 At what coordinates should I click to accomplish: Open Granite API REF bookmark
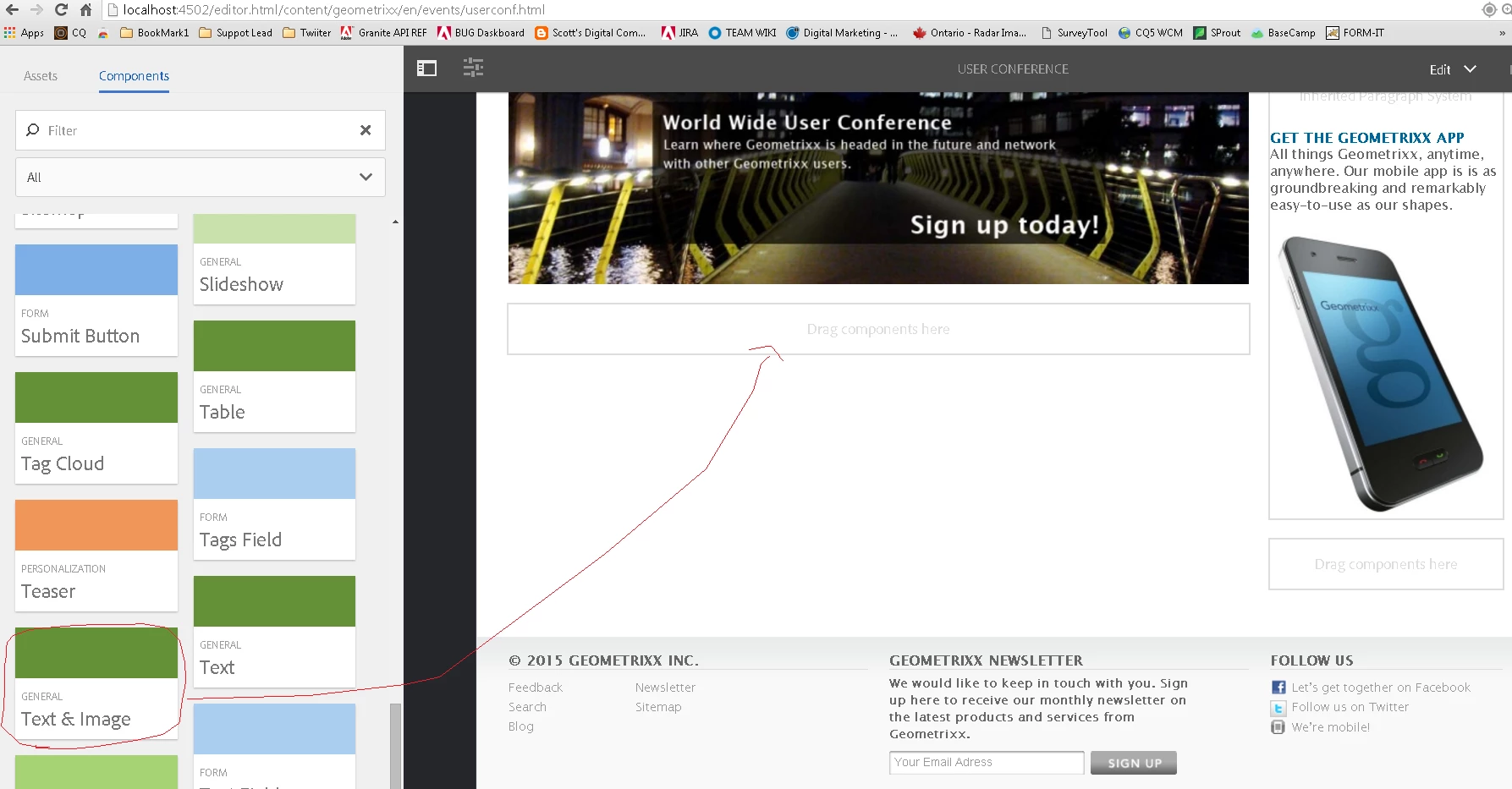click(383, 33)
